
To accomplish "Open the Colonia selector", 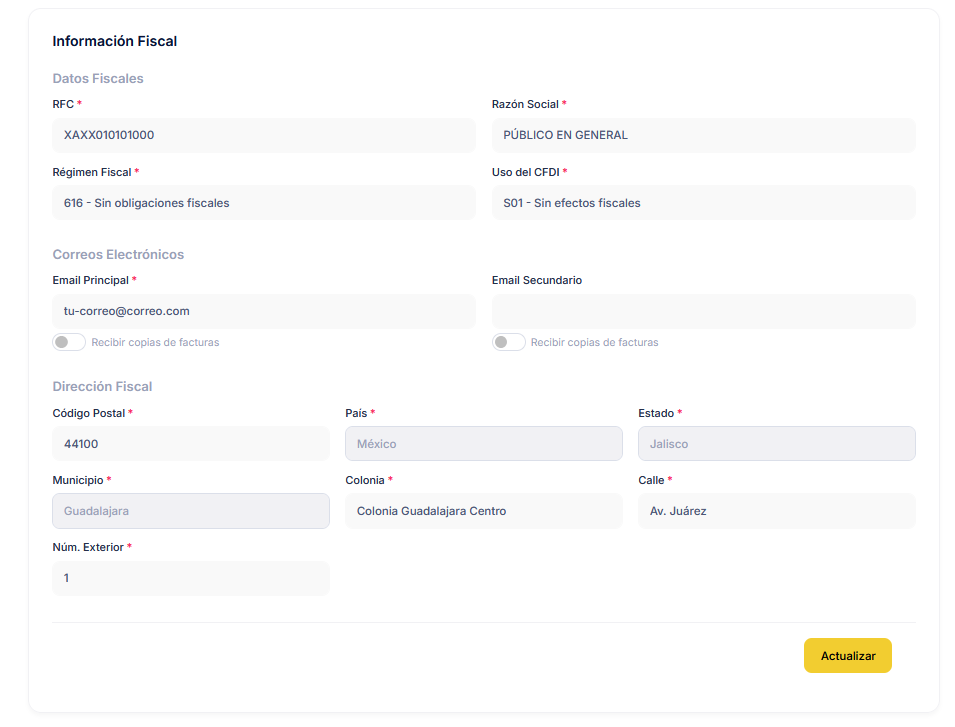I will [483, 511].
